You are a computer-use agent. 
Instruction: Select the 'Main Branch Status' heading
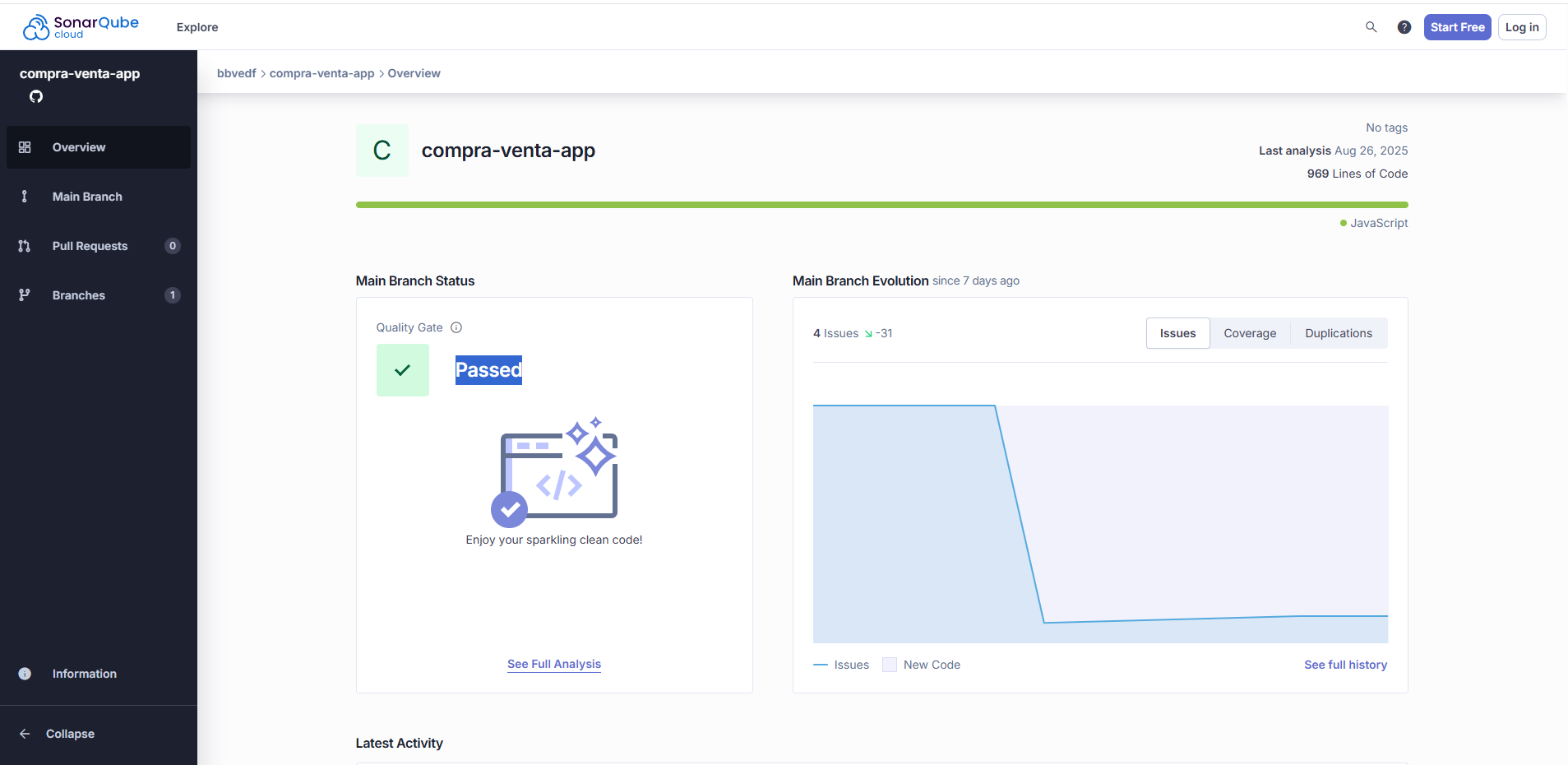(x=415, y=280)
